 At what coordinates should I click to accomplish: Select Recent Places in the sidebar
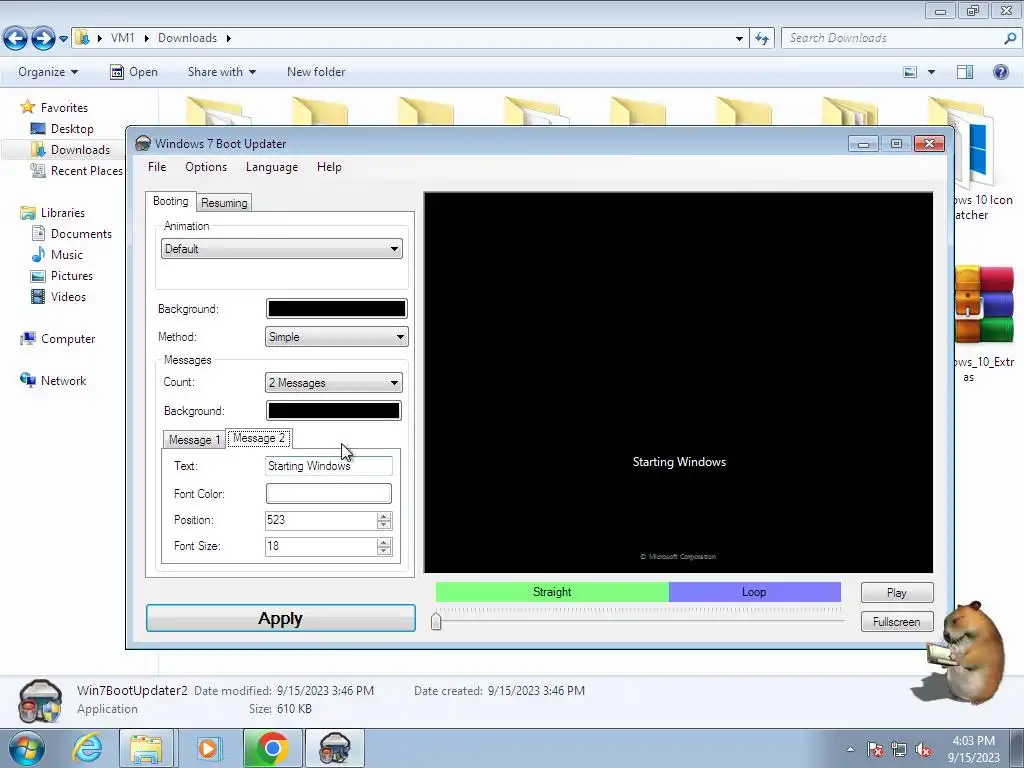[x=86, y=170]
